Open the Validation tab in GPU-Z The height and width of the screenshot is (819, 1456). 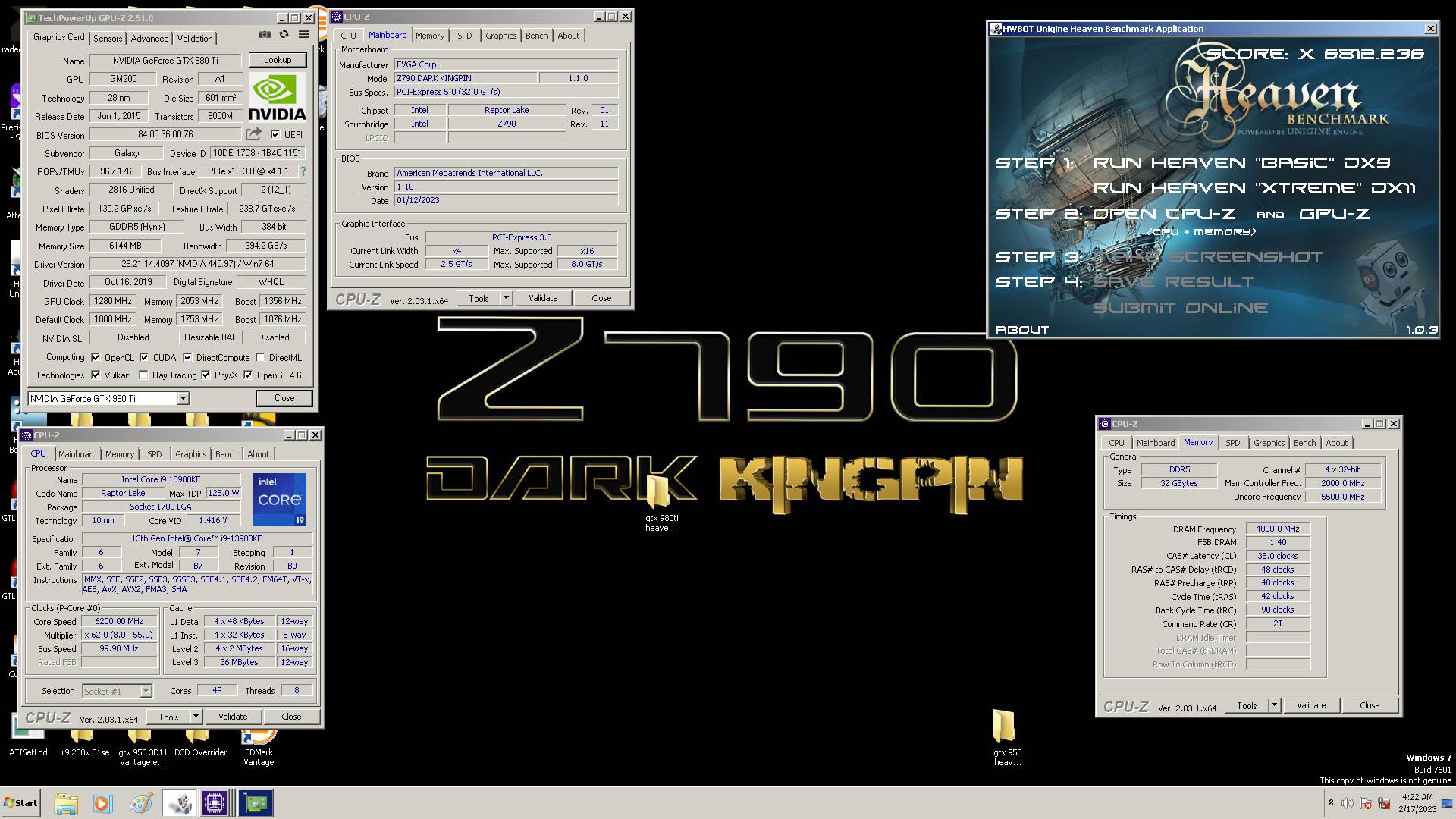pos(195,38)
